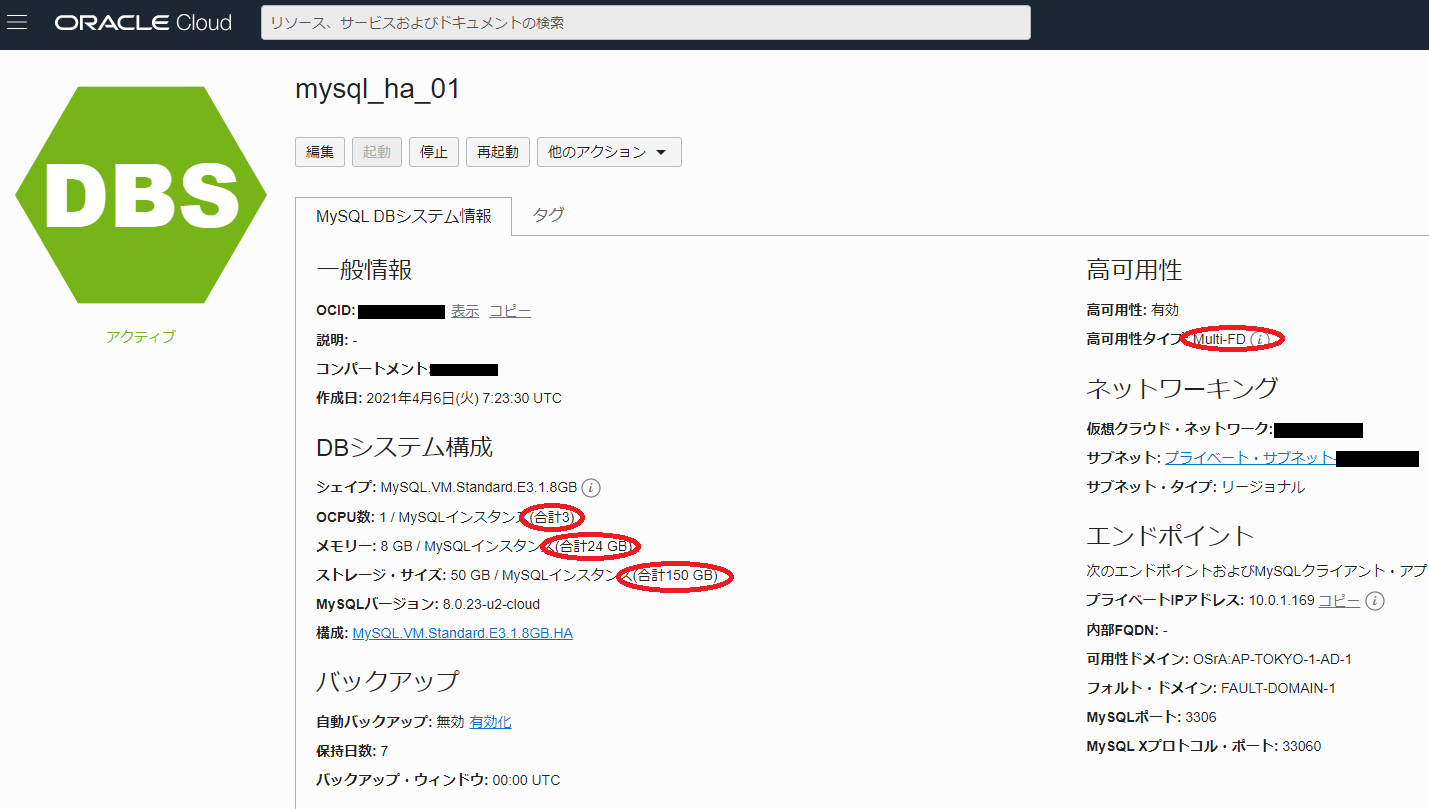Show info for the MySQL.VM.Standard.E3.1.8GB shape
This screenshot has height=809, width=1429.
tap(591, 488)
